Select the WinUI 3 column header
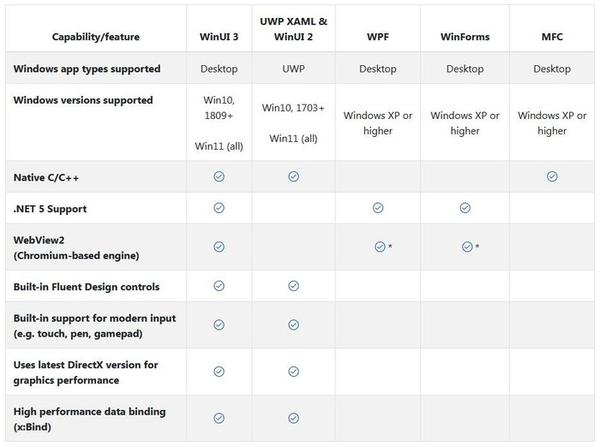This screenshot has width=600, height=447. (x=219, y=37)
